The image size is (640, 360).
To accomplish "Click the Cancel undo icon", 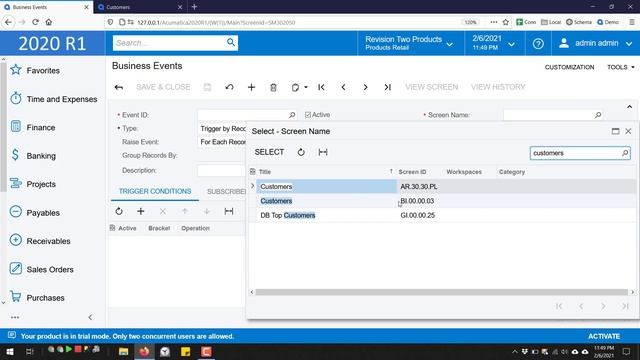I will (229, 87).
